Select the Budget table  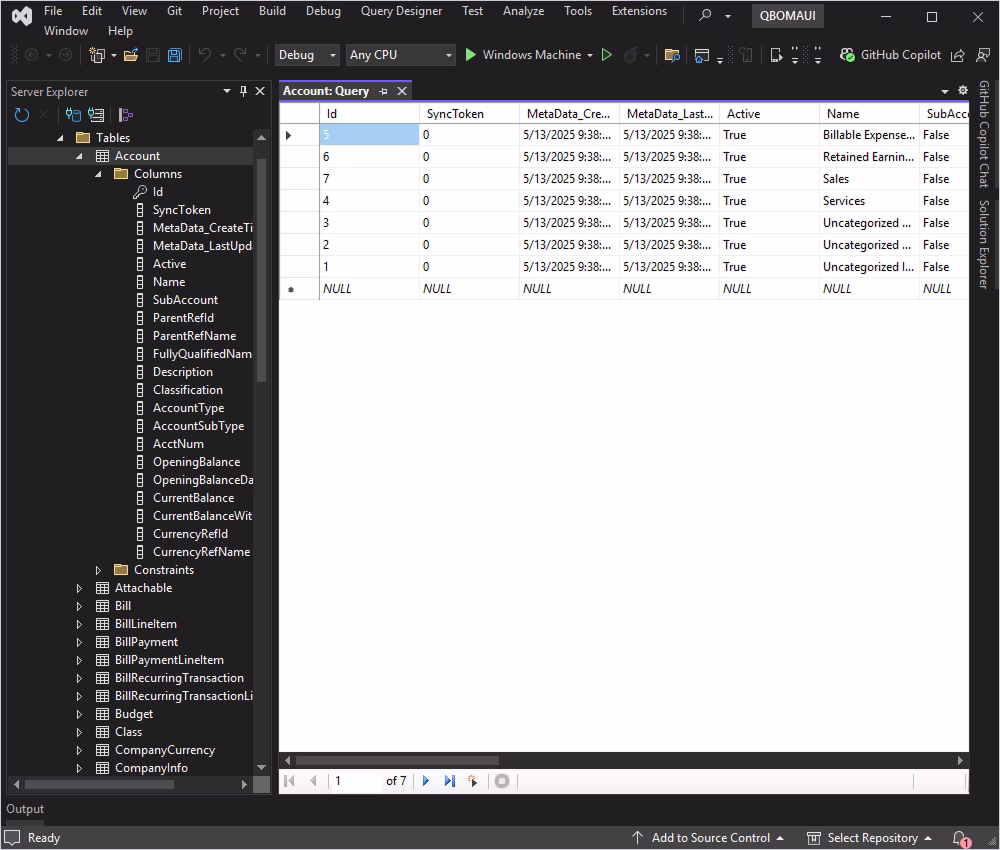(133, 714)
